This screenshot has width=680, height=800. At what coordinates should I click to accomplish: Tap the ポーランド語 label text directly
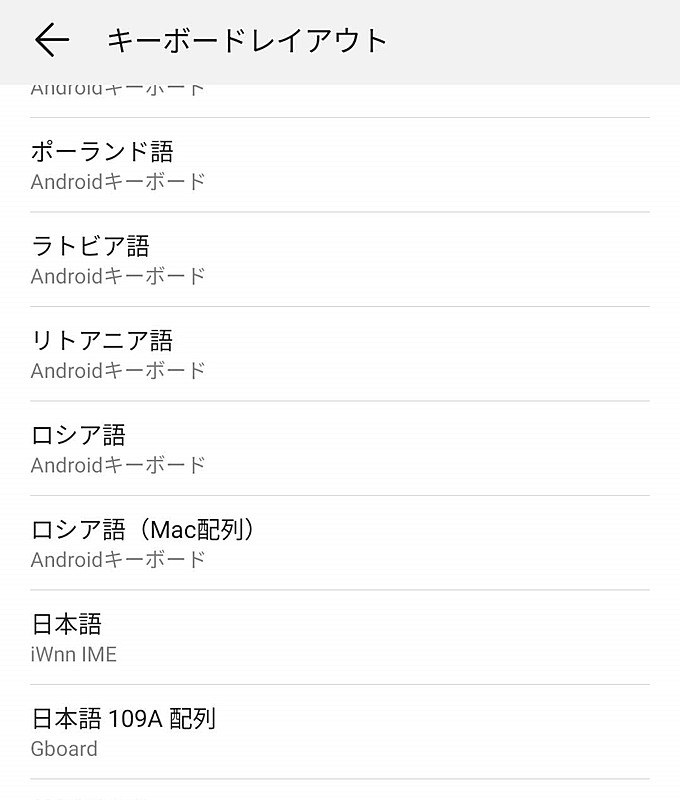pyautogui.click(x=101, y=152)
